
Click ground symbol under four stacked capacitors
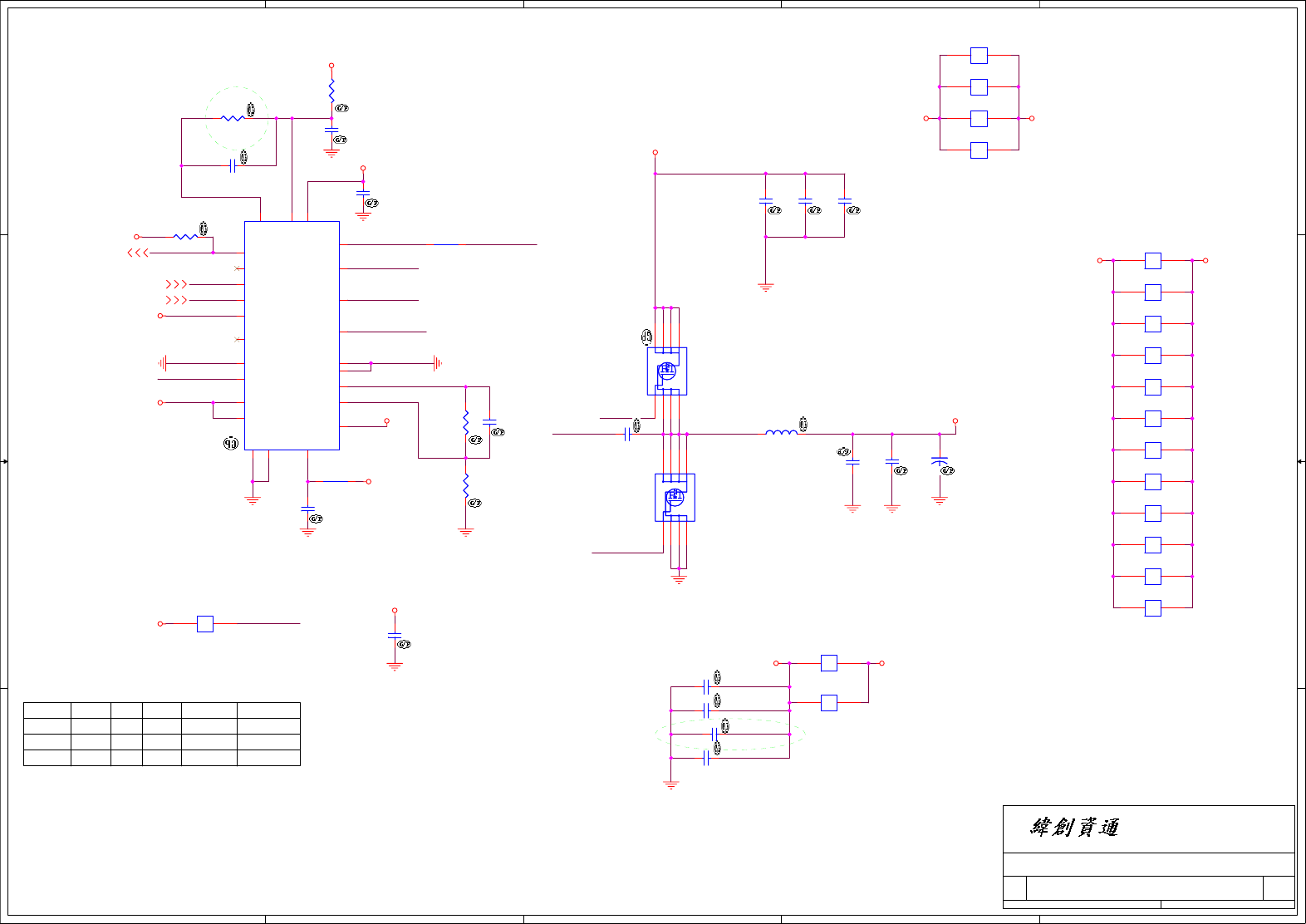(671, 784)
